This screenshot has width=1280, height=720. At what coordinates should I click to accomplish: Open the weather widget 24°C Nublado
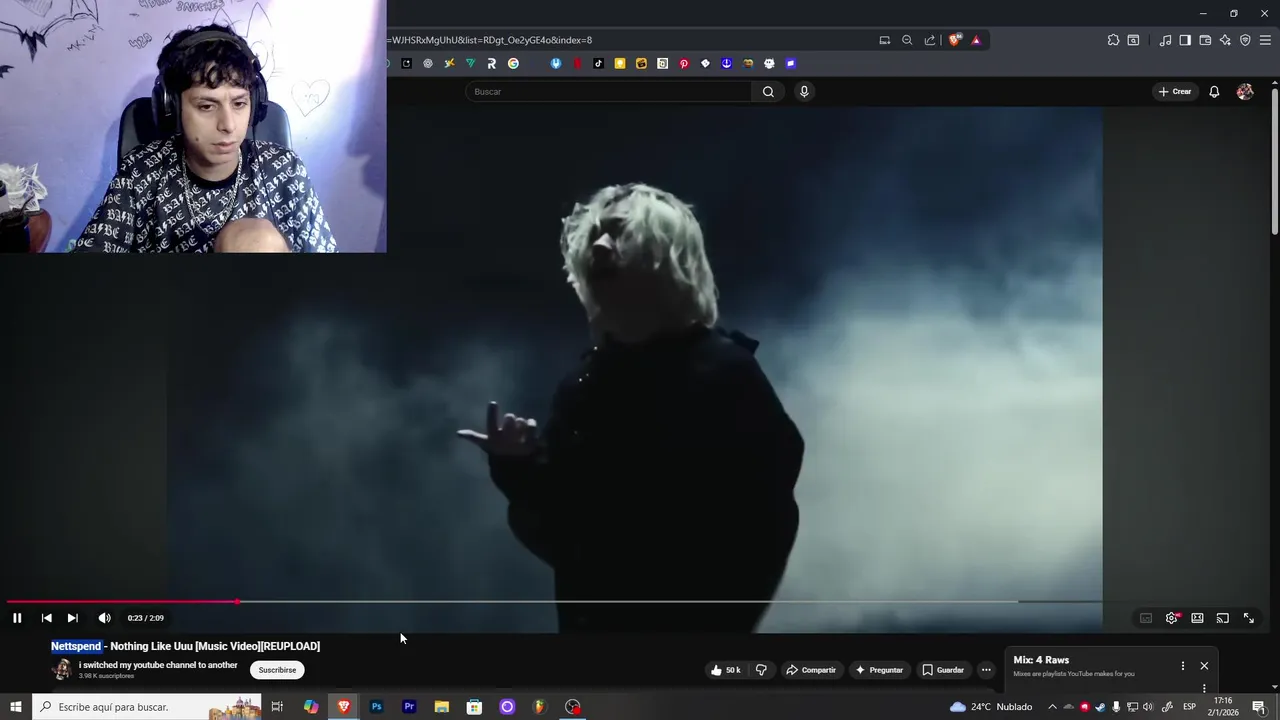pos(991,707)
